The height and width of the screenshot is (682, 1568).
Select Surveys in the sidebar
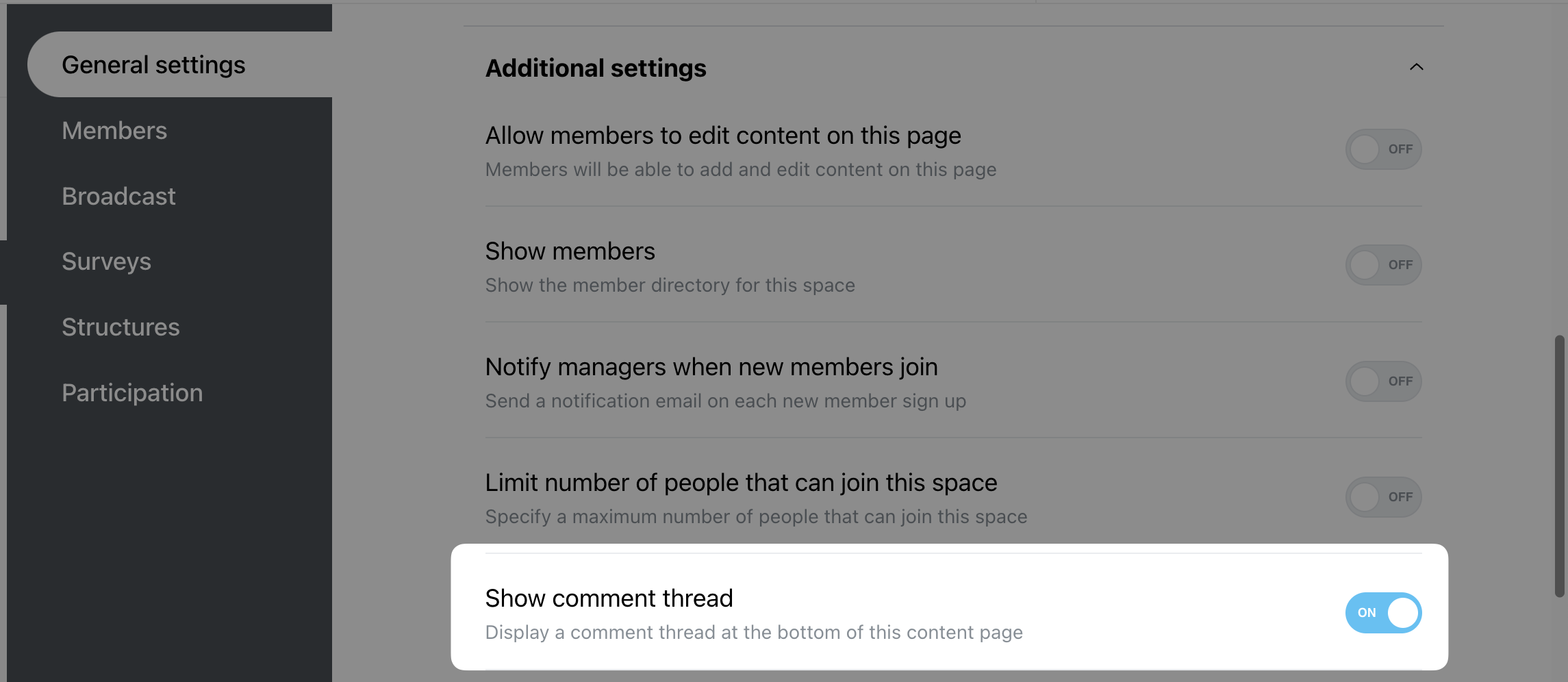pos(106,262)
